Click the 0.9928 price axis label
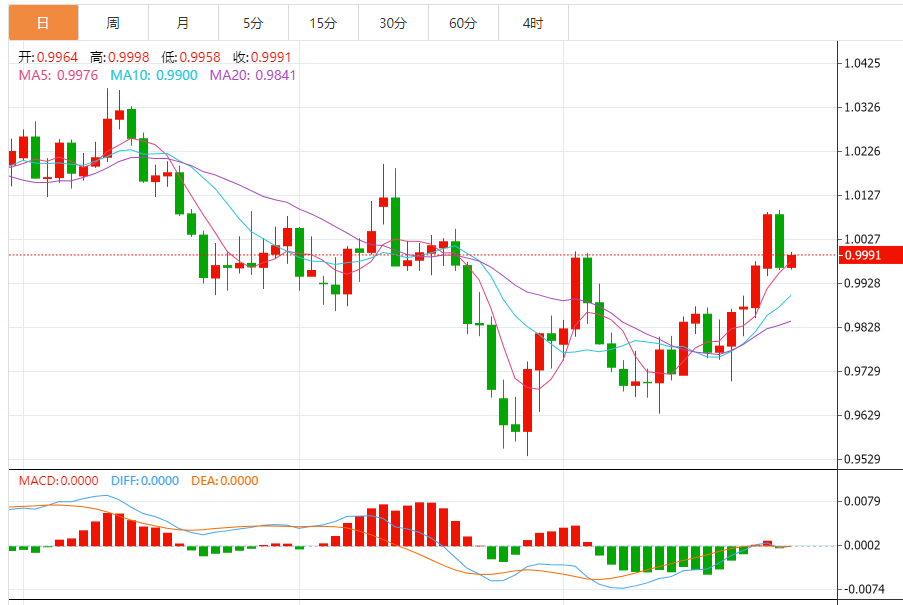Screen dimensions: 903x605 pos(862,283)
